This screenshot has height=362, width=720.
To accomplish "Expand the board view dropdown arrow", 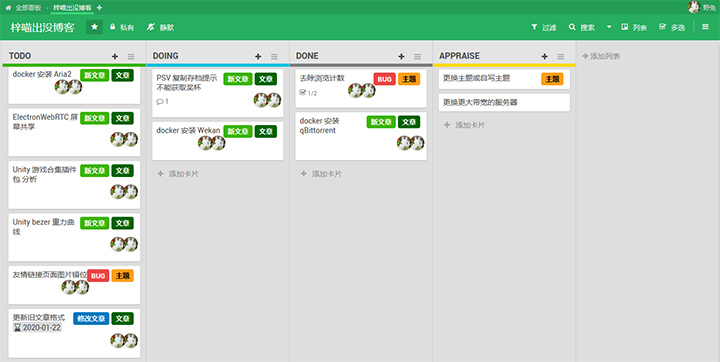I will pos(609,27).
